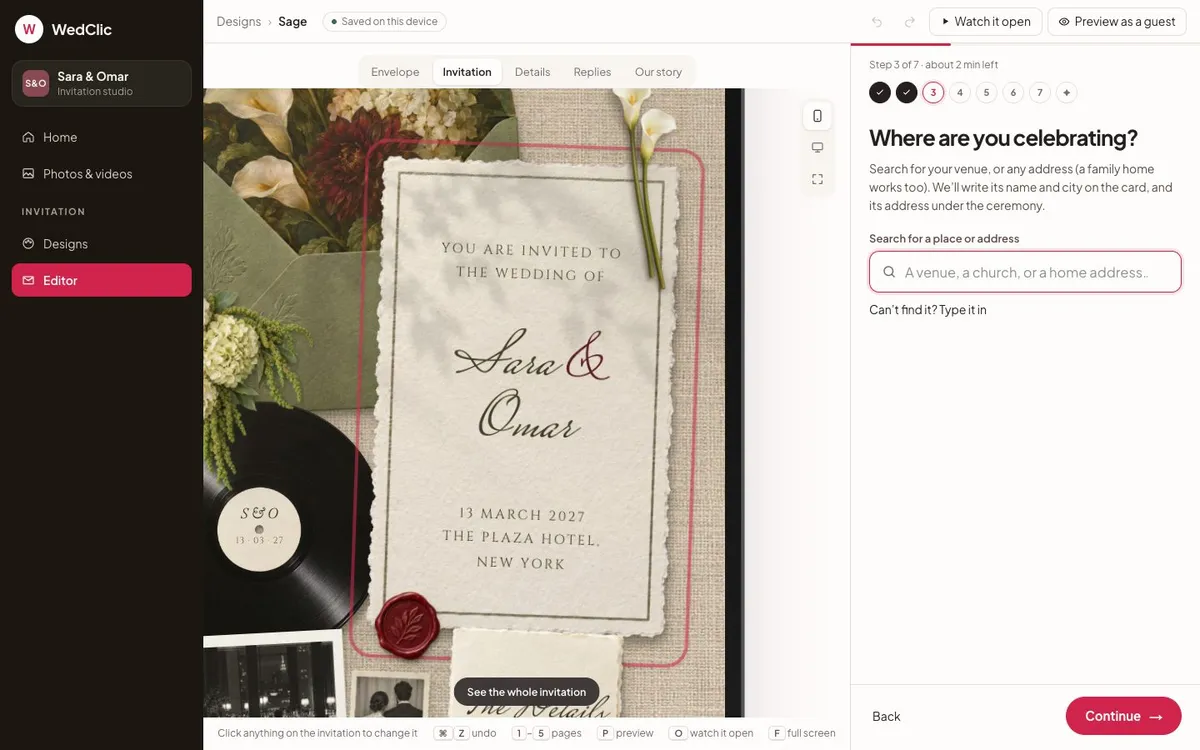Go to completed step one checkmark
This screenshot has width=1200, height=750.
(x=880, y=93)
